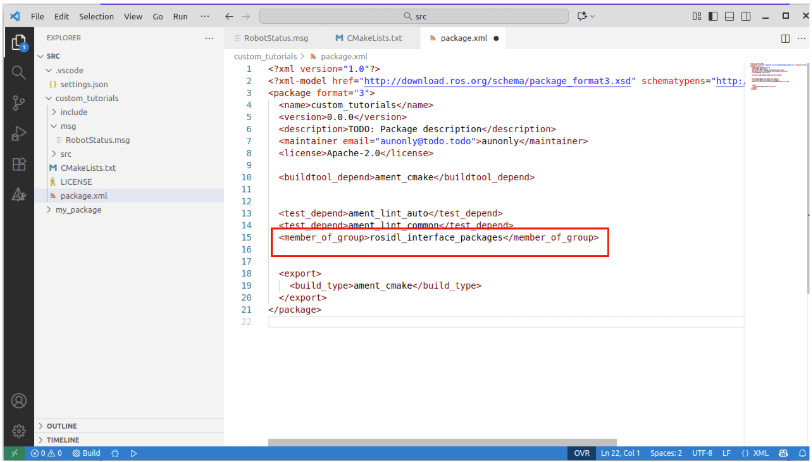Switch to the CMakeLists.txt tab
Image resolution: width=812 pixels, height=462 pixels.
pos(368,38)
